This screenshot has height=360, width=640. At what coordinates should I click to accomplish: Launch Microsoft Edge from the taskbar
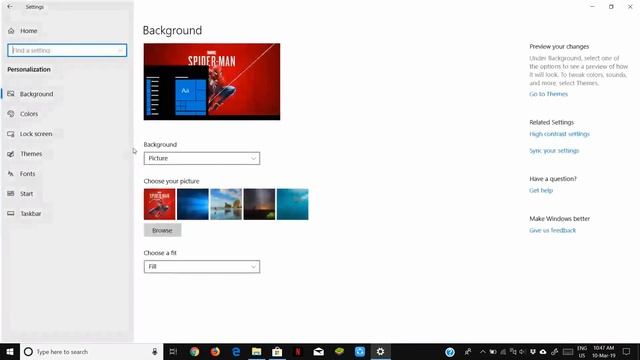[x=236, y=352]
